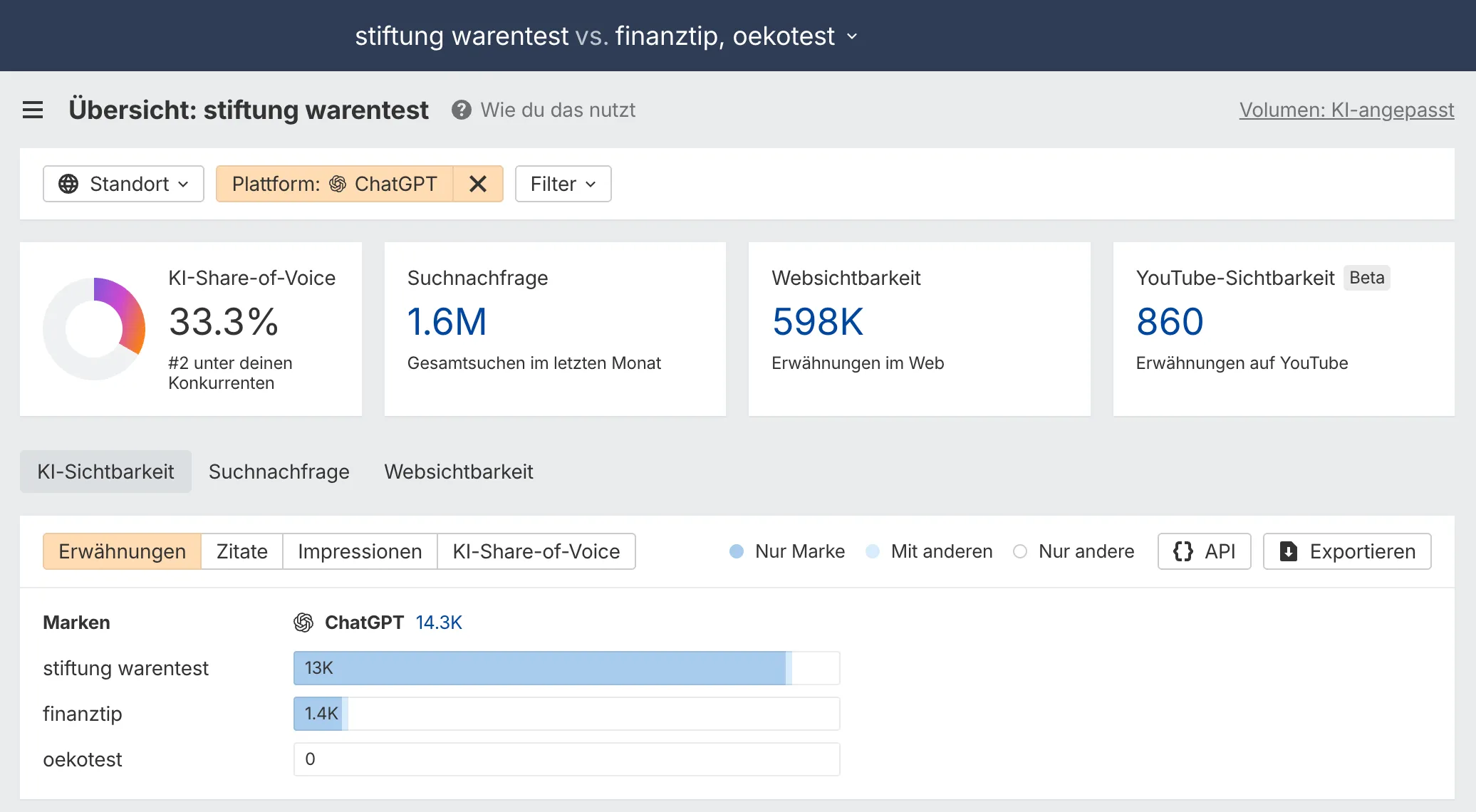Image resolution: width=1476 pixels, height=812 pixels.
Task: Toggle the Nur andere legend item
Action: pyautogui.click(x=1074, y=551)
